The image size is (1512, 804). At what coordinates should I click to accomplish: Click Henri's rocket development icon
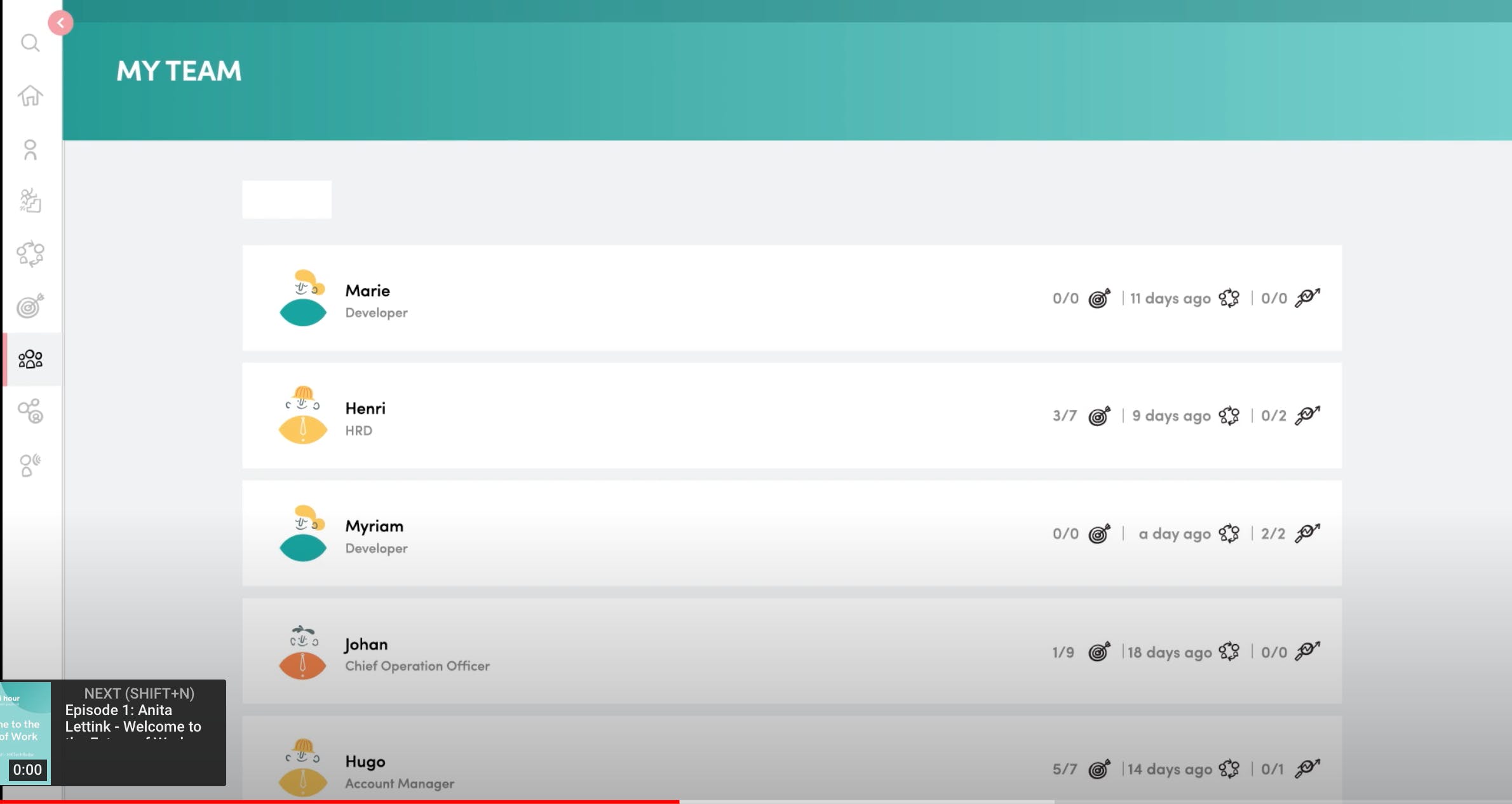pos(1307,415)
